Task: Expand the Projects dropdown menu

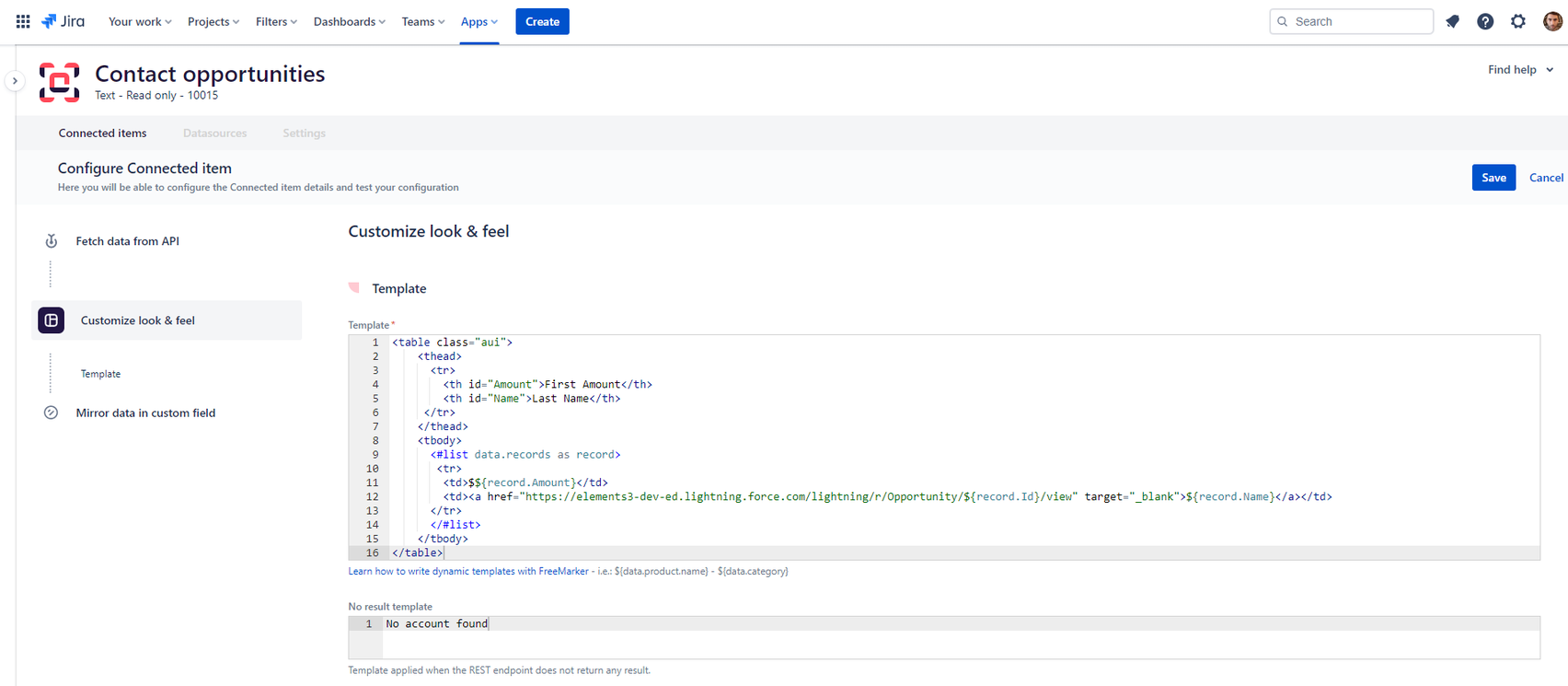Action: tap(213, 21)
